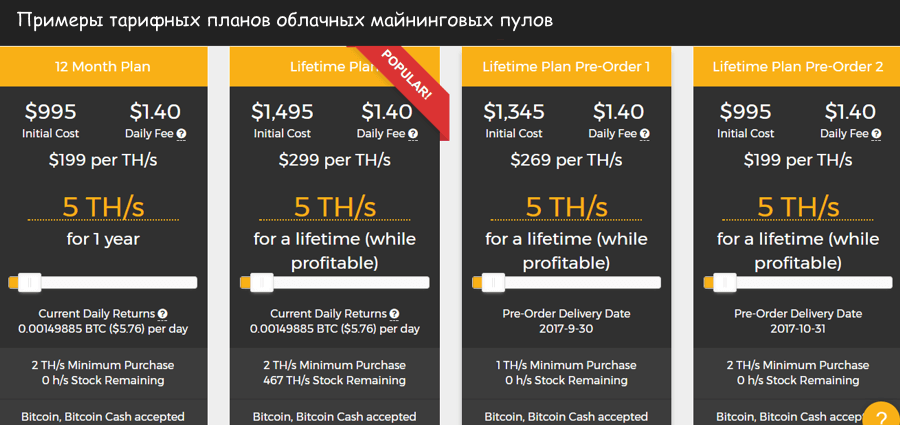Click the 12 Month Plan hashrate slider handle

click(28, 283)
